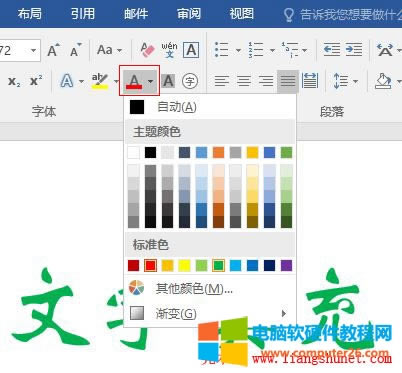Apply distributed alignment

coord(310,81)
